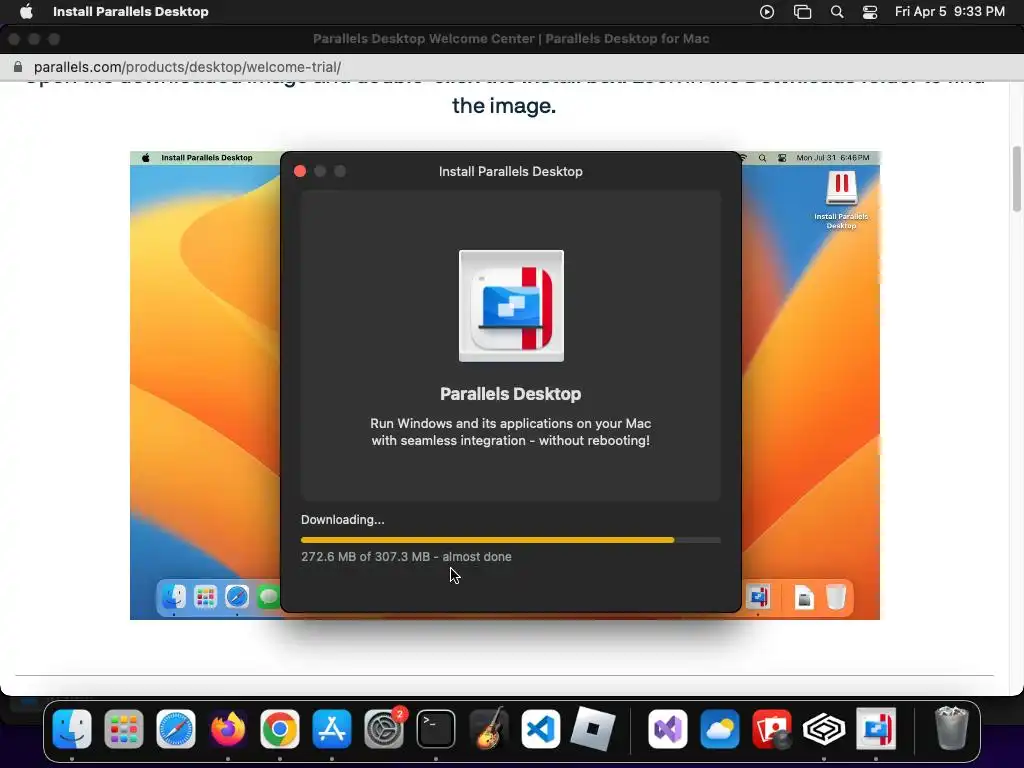This screenshot has height=768, width=1024.
Task: Open the purple Visual Studio Dock icon
Action: 667,728
